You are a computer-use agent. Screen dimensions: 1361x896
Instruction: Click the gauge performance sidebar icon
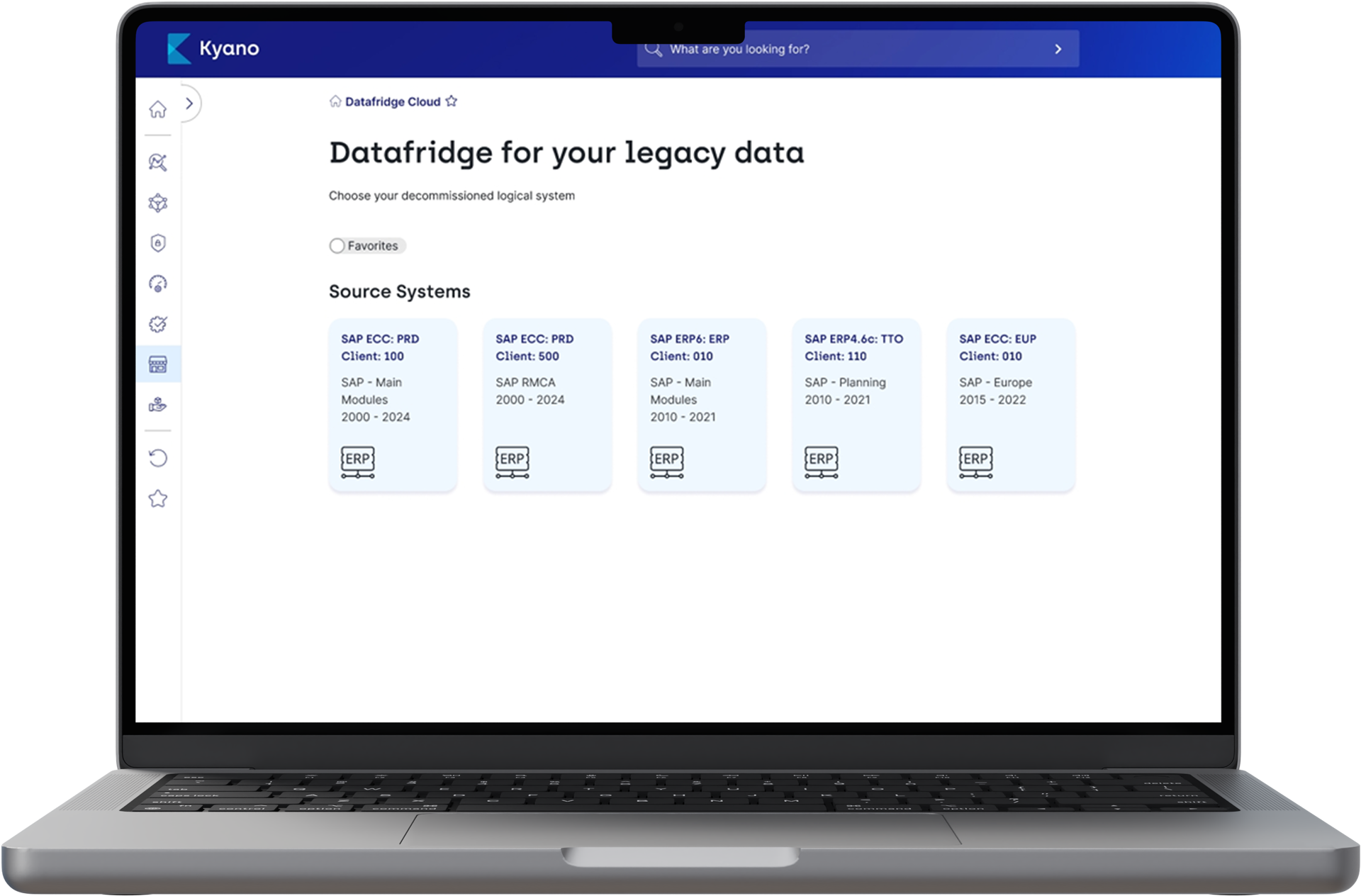coord(157,284)
